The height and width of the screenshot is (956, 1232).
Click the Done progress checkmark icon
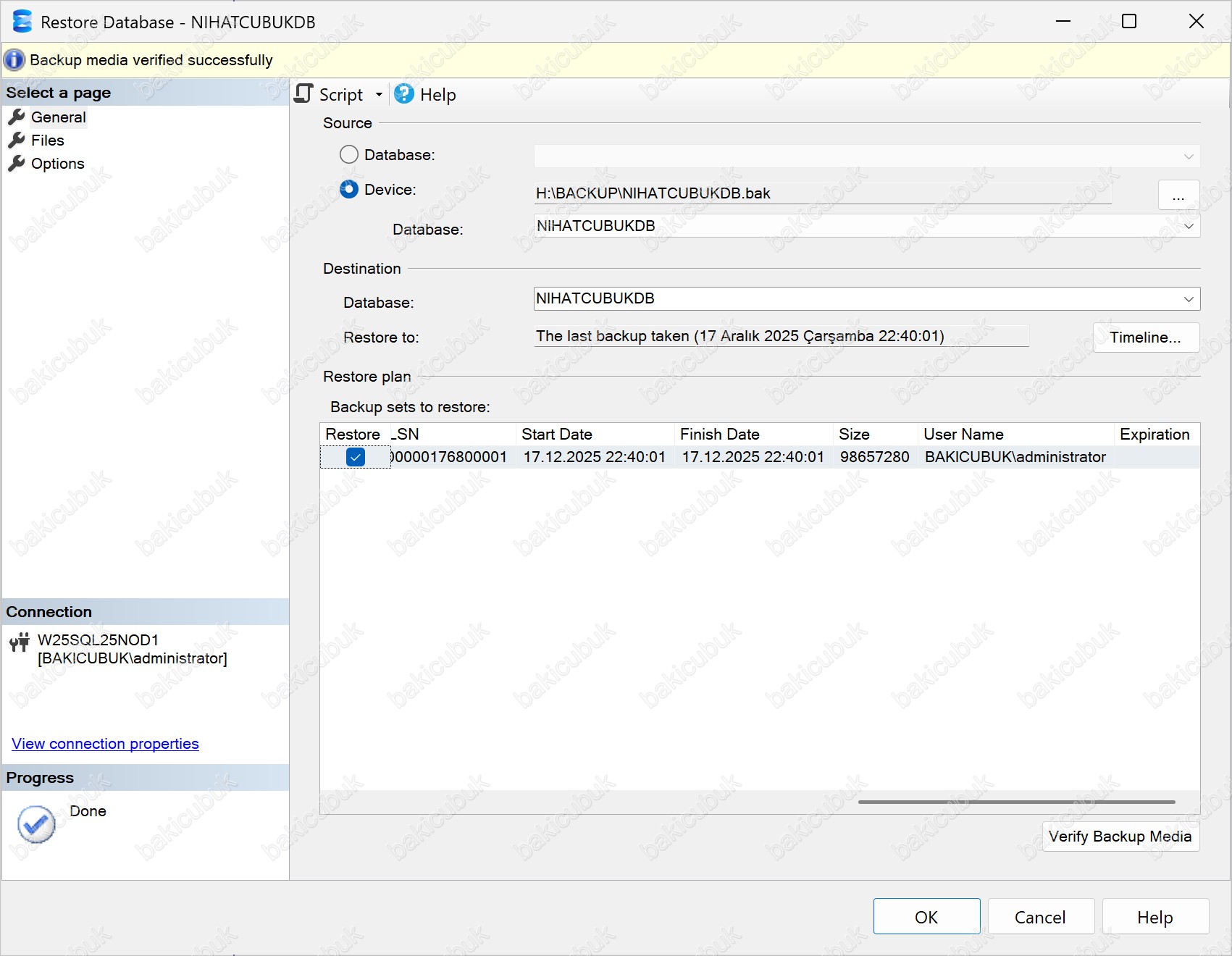(36, 824)
